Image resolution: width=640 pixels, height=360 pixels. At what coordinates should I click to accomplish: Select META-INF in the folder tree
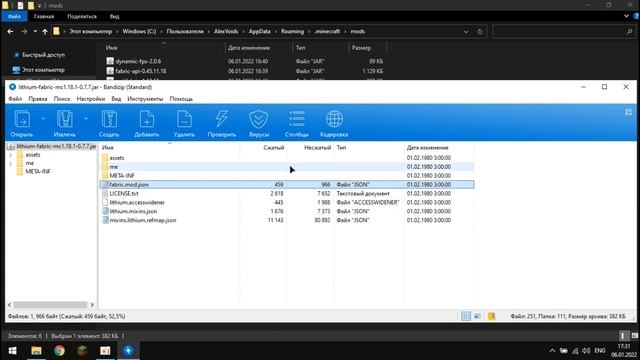38,171
